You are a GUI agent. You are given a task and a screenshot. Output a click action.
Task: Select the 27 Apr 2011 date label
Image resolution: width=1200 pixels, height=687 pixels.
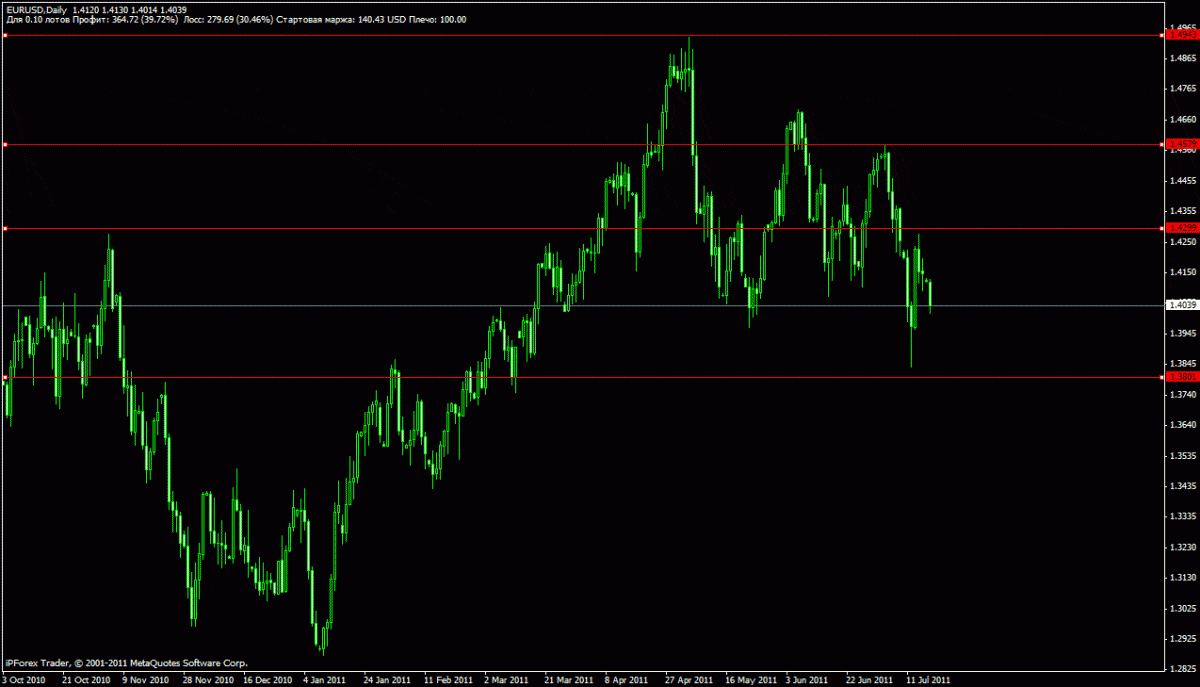click(x=690, y=679)
